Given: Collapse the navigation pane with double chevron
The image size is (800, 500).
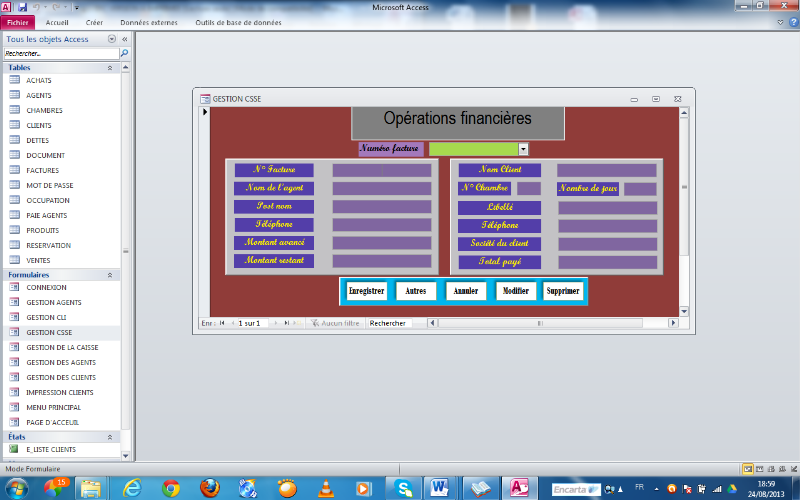Looking at the screenshot, I should click(124, 39).
